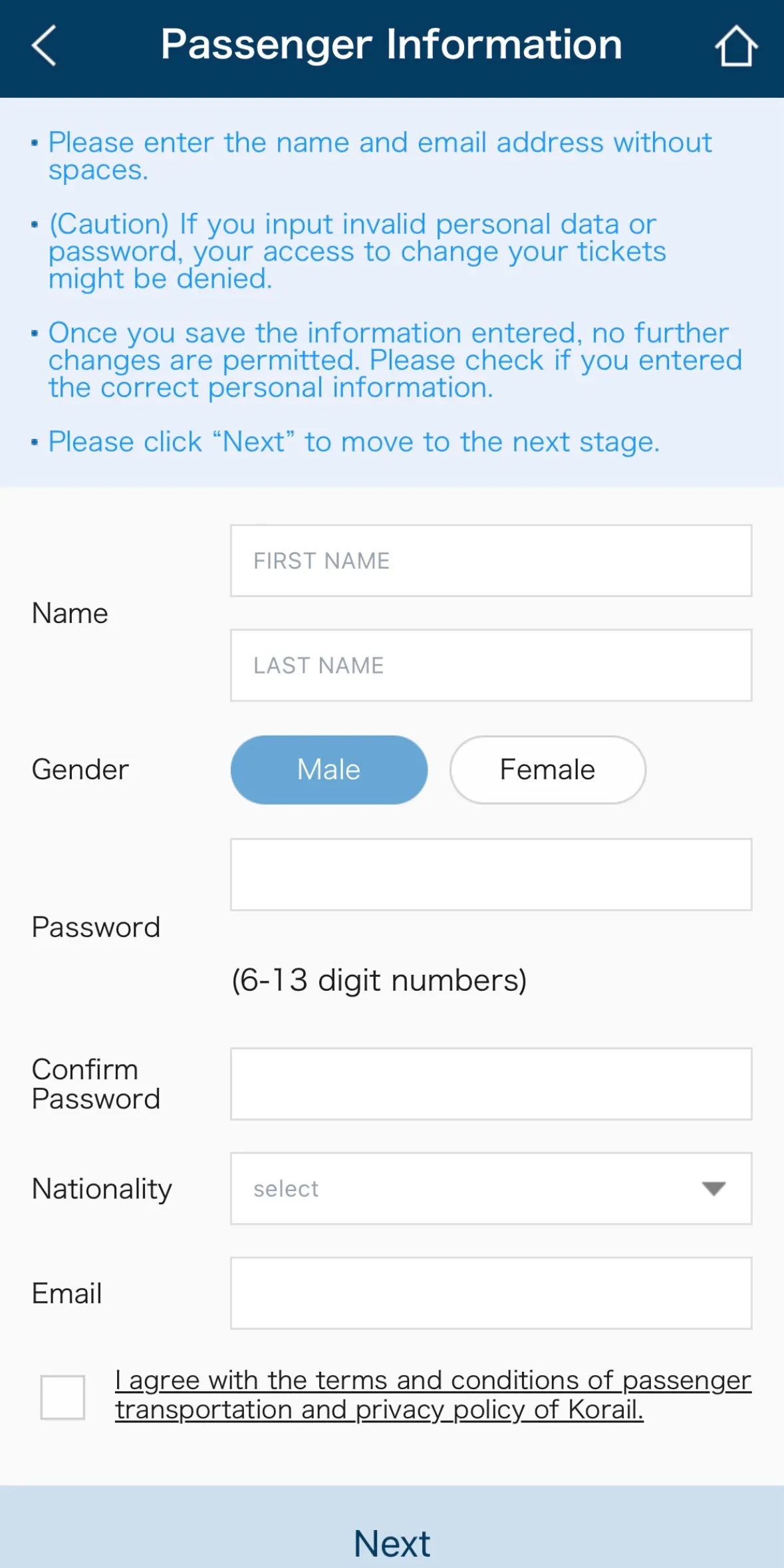Focus the LAST NAME input field

coord(491,665)
